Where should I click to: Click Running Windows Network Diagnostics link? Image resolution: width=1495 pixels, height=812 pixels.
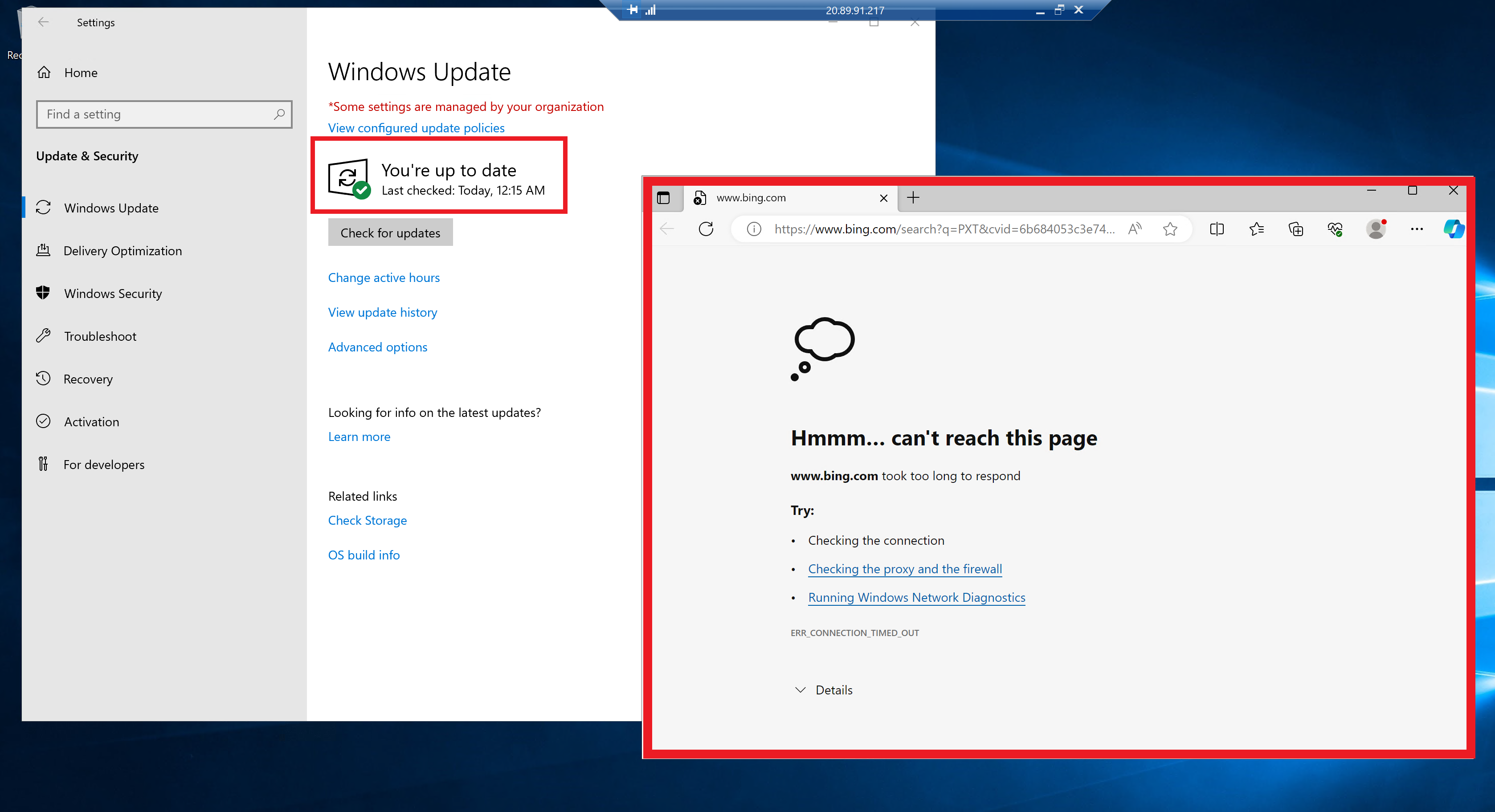(x=916, y=597)
